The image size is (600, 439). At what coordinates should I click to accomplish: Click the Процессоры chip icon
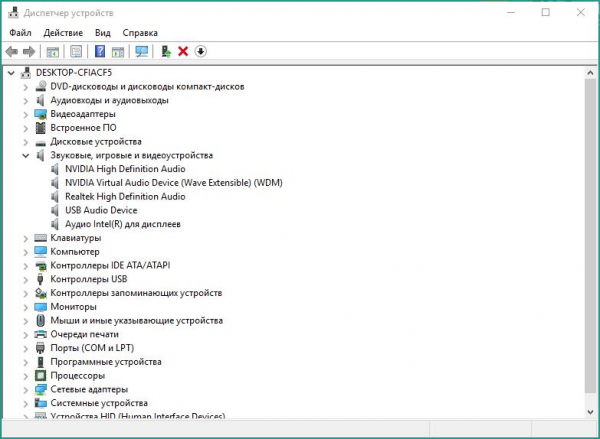point(41,376)
